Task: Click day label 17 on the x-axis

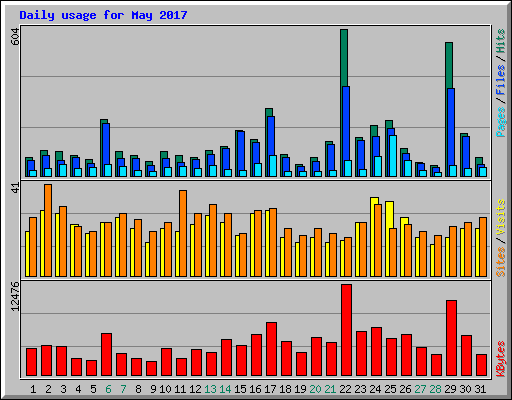Action: 270,389
